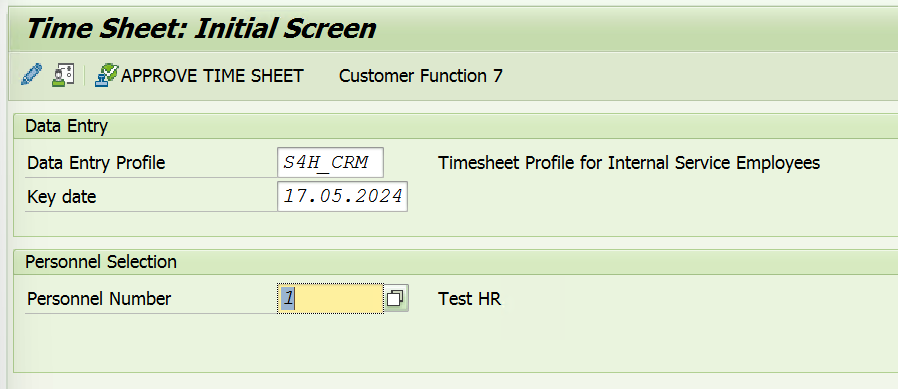Click the Data Entry Profile input field
This screenshot has height=389, width=898.
point(330,163)
